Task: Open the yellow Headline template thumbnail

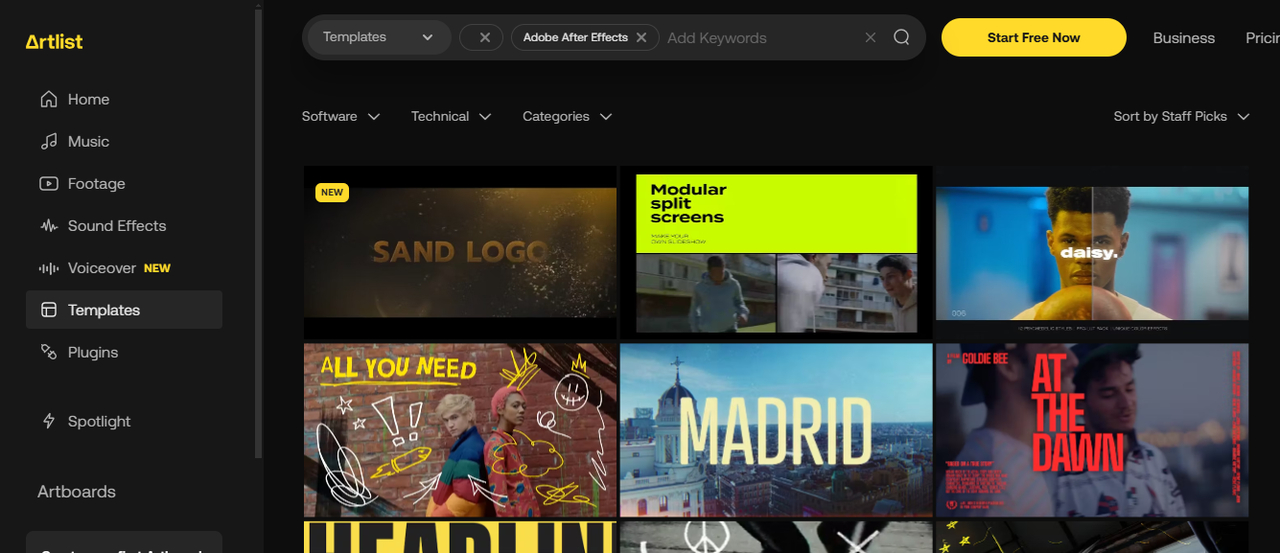Action: coord(460,537)
